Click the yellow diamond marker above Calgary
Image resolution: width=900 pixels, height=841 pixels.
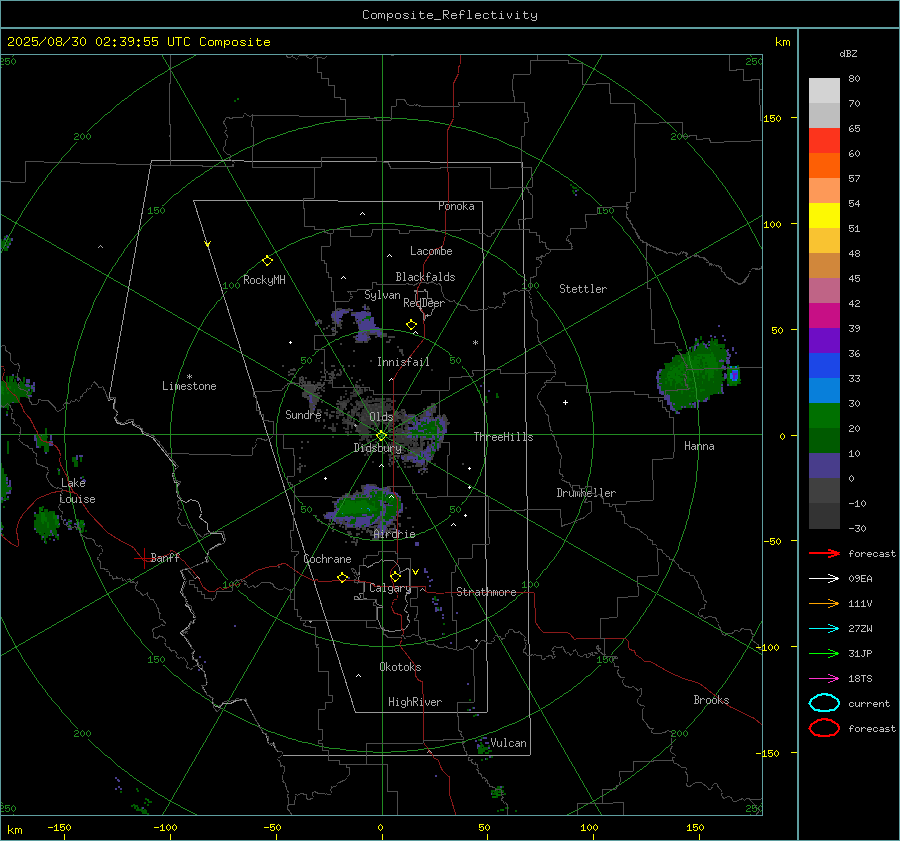click(395, 576)
